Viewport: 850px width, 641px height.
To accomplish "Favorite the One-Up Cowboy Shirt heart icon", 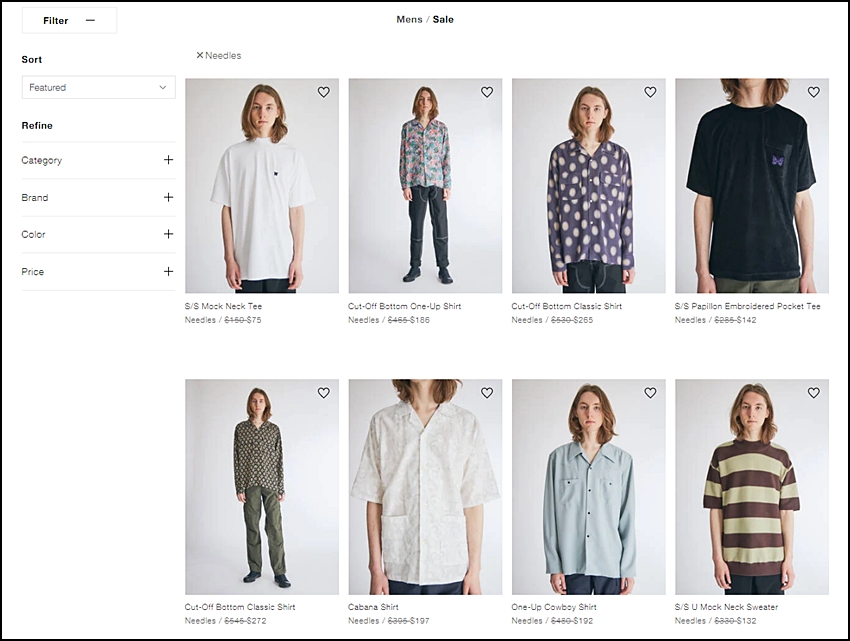I will click(x=650, y=393).
